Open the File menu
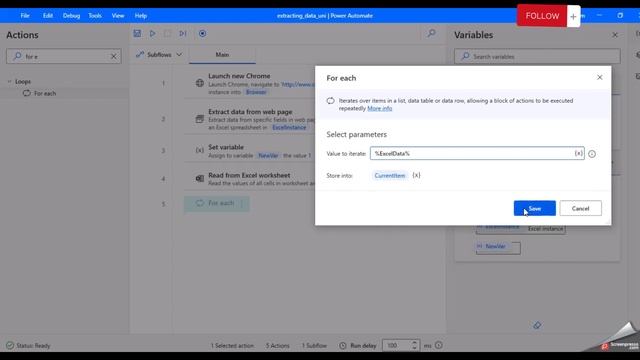 tap(25, 16)
